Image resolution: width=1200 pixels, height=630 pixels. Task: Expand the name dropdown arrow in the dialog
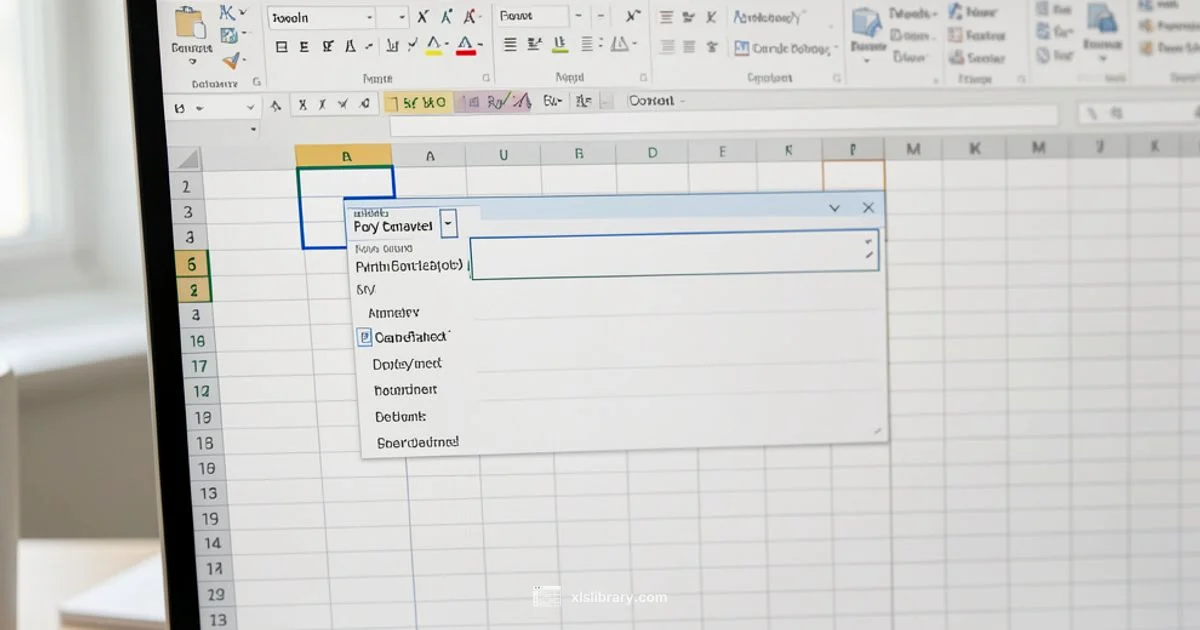448,224
